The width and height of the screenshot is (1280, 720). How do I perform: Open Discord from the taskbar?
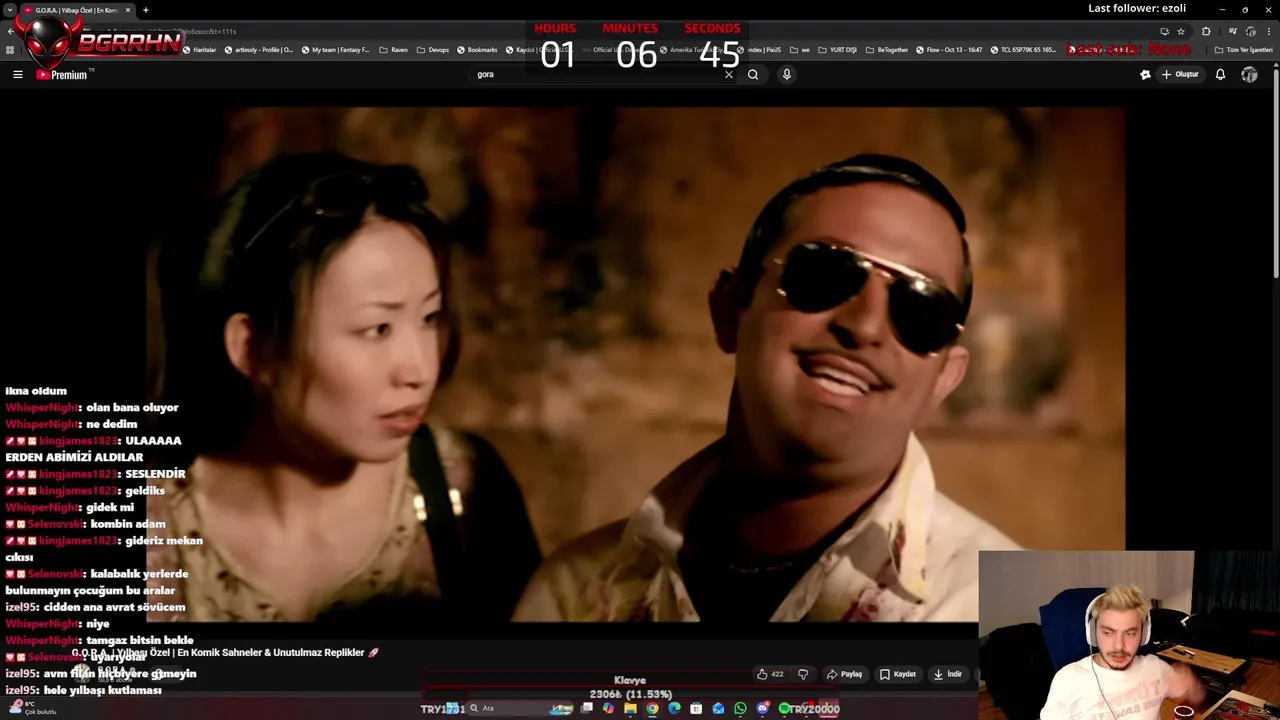[763, 708]
